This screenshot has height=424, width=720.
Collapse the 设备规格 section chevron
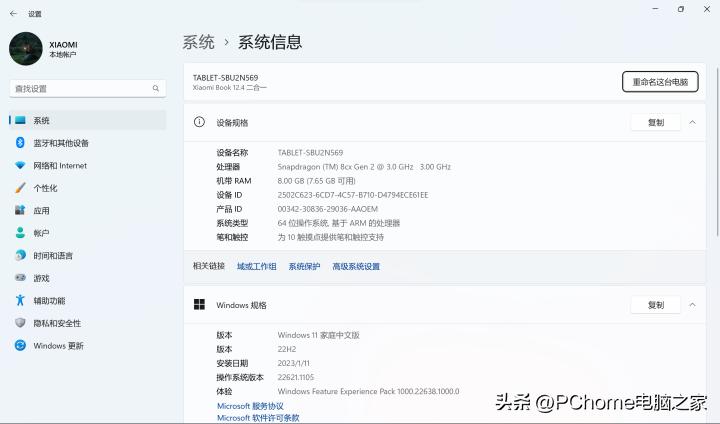[x=692, y=123]
